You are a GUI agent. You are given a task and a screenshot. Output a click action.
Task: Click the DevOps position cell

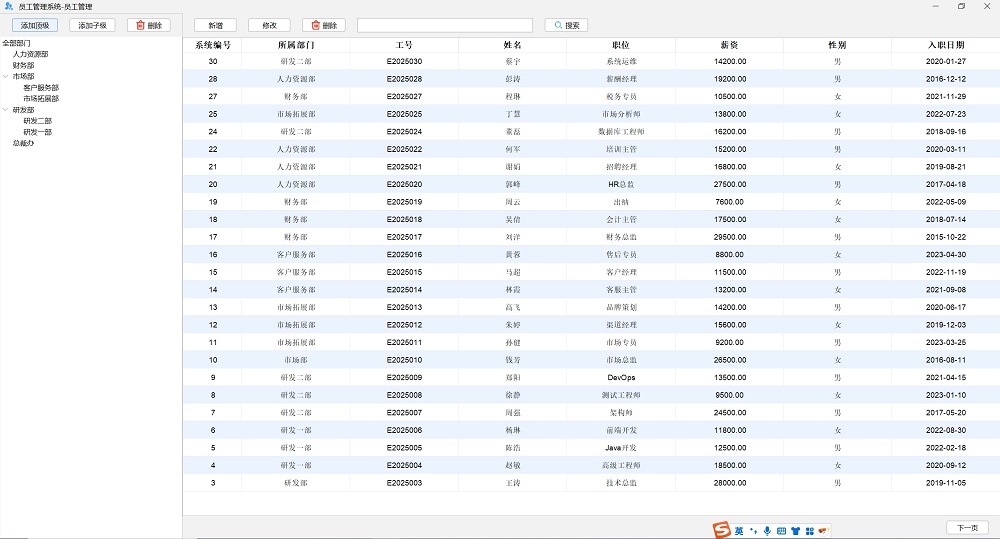(x=621, y=378)
